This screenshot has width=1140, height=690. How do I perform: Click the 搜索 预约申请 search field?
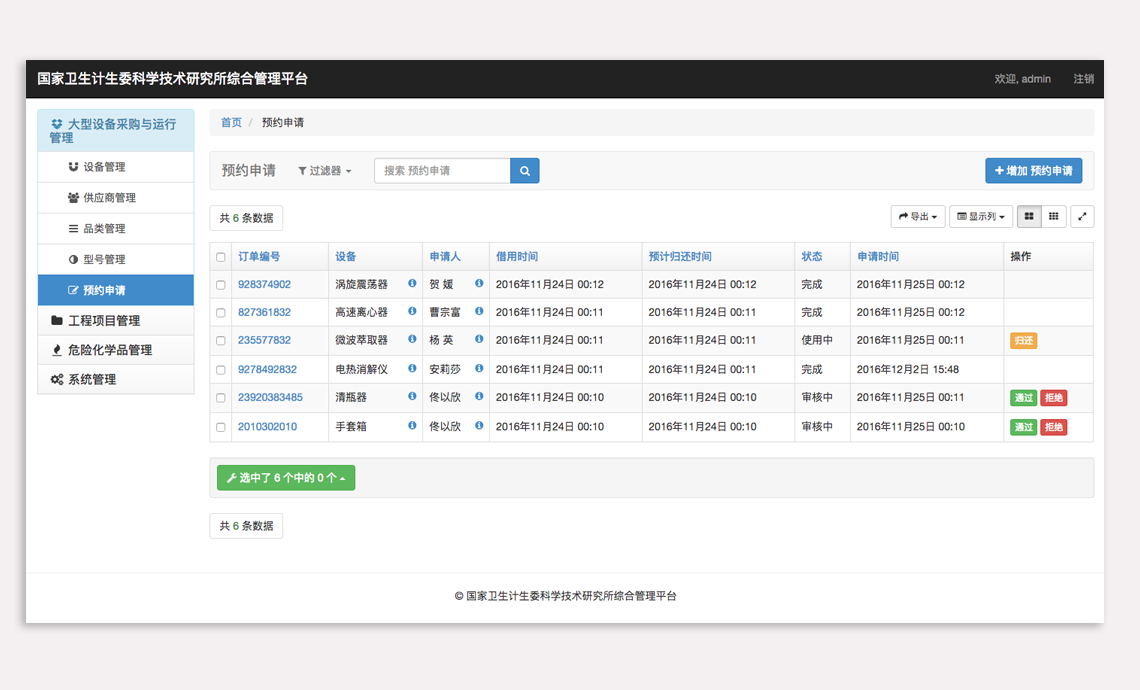pos(442,171)
